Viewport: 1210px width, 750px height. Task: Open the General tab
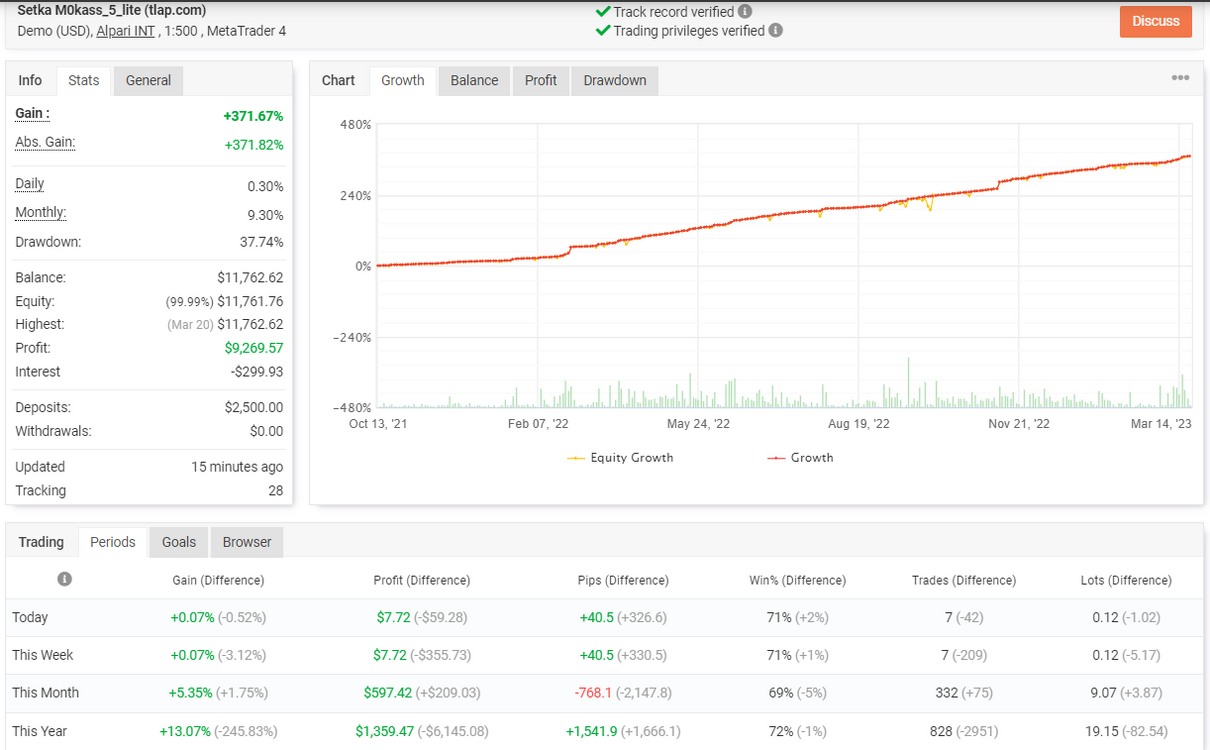pos(148,80)
